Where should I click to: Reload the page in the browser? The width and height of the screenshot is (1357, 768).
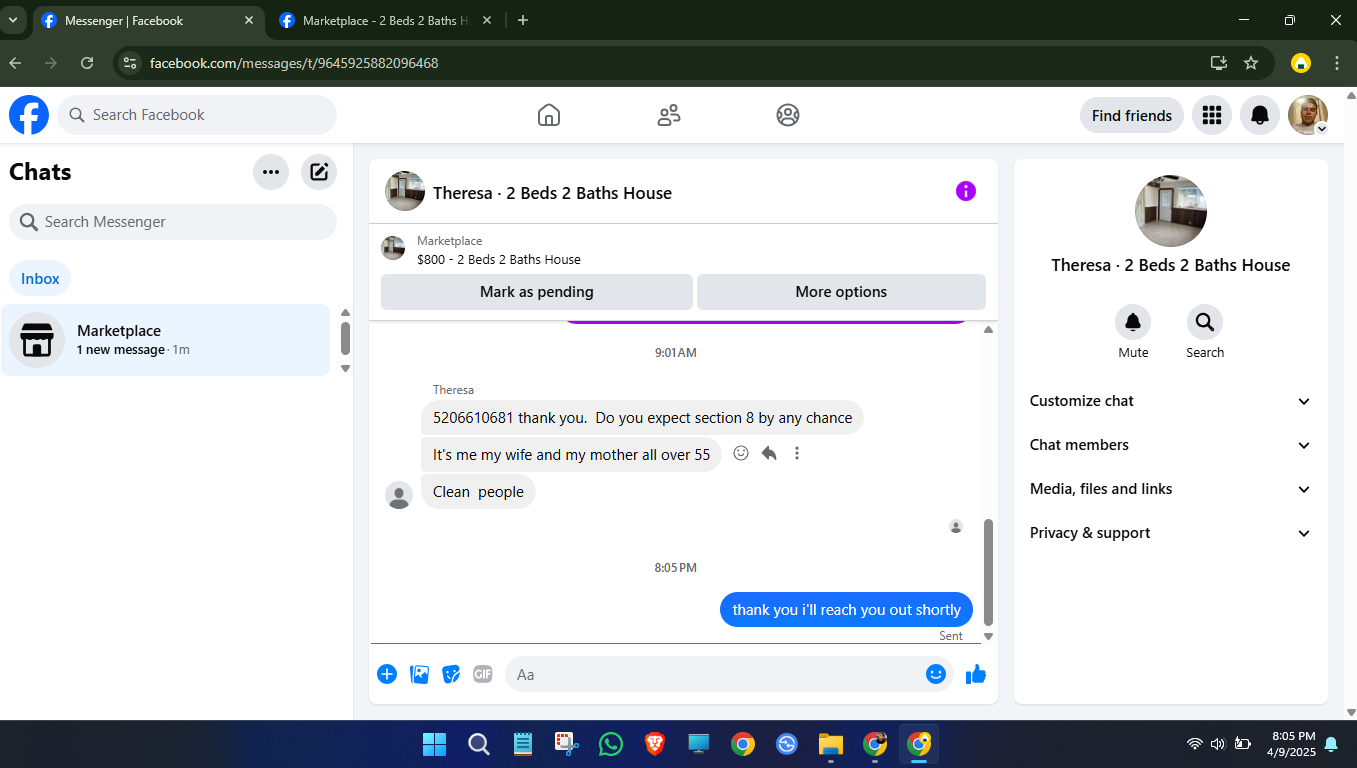(x=87, y=63)
